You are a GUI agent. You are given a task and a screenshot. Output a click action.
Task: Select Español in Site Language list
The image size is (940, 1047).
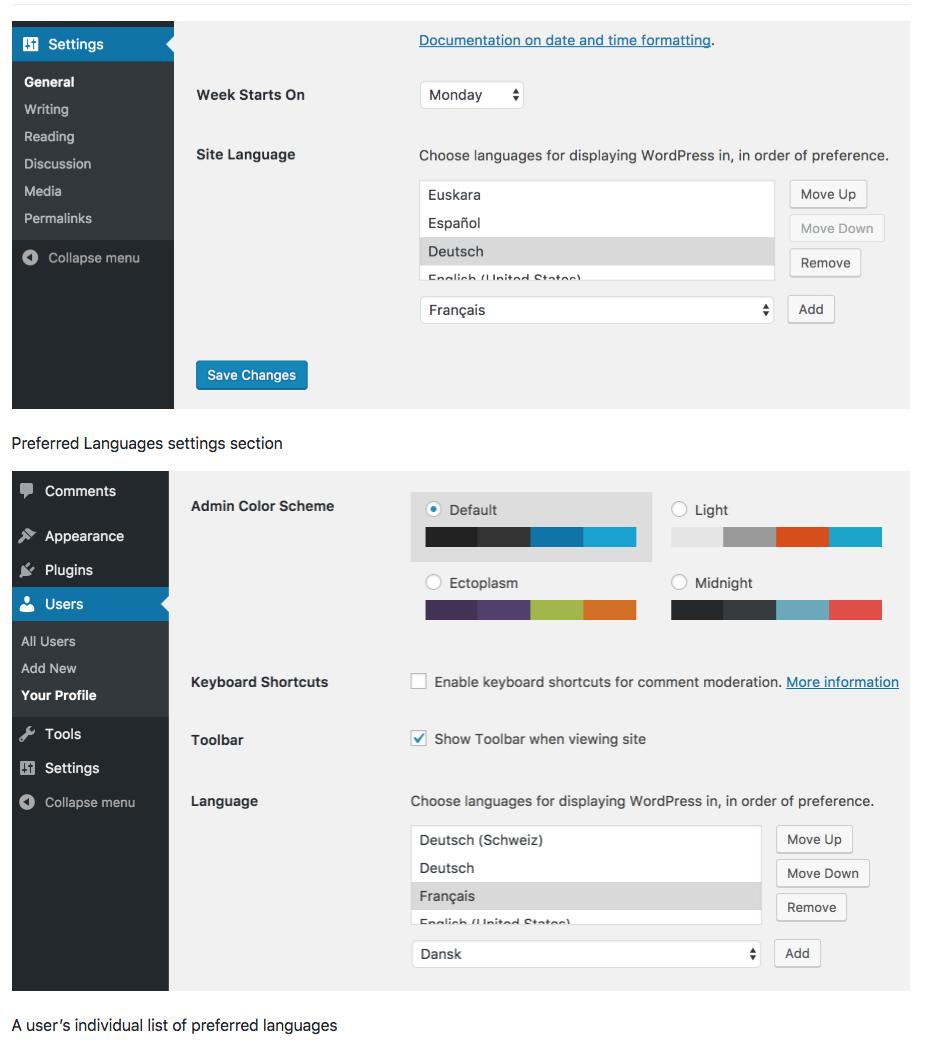[597, 223]
